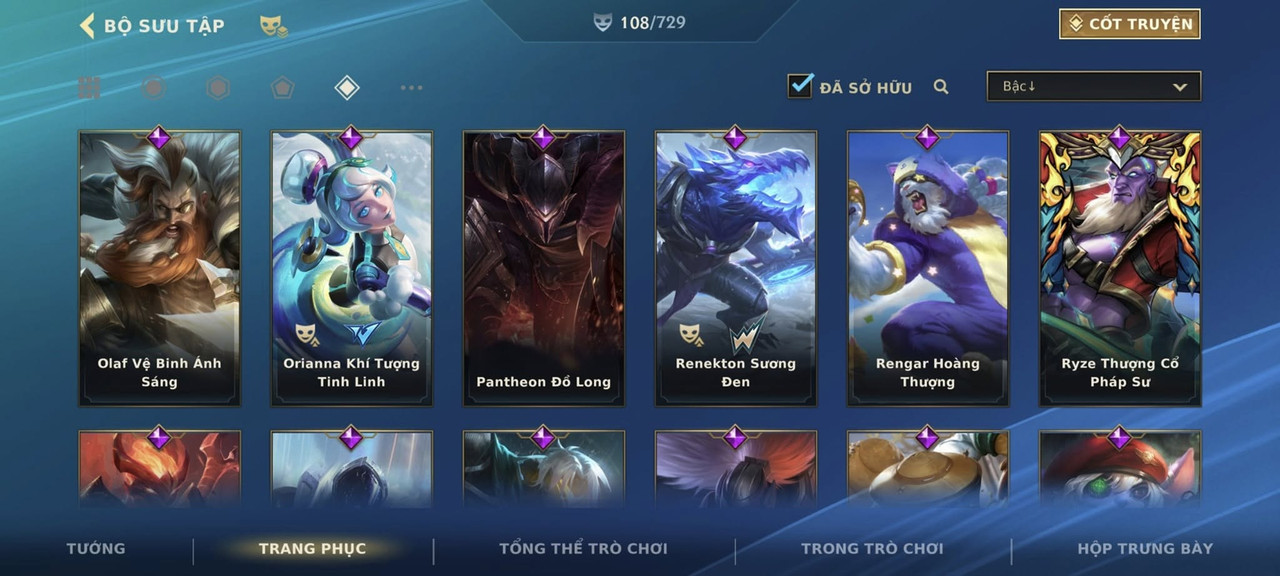Click the Cốt Truyện button
This screenshot has height=576, width=1280.
(1130, 24)
